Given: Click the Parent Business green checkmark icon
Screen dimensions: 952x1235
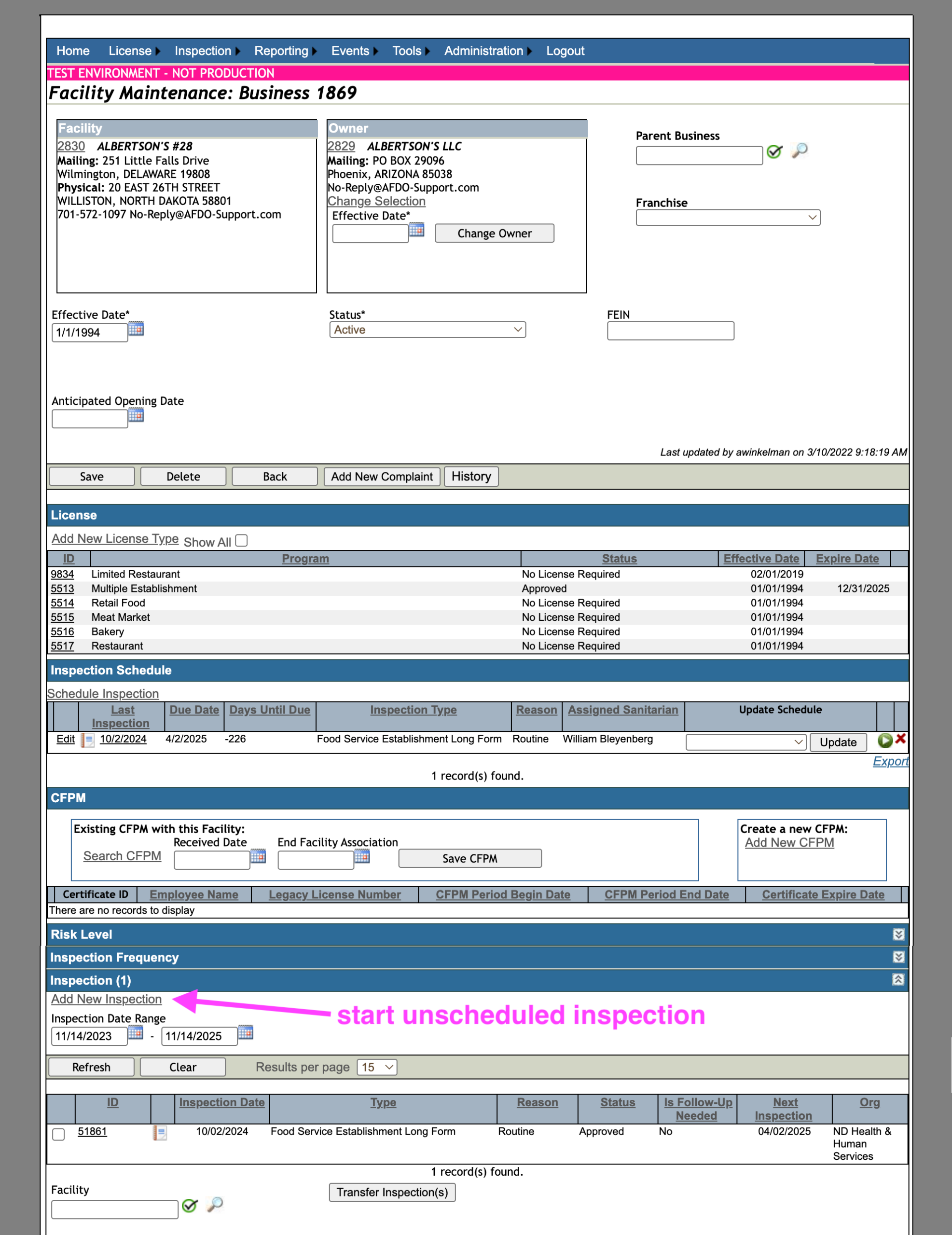Looking at the screenshot, I should [x=774, y=151].
